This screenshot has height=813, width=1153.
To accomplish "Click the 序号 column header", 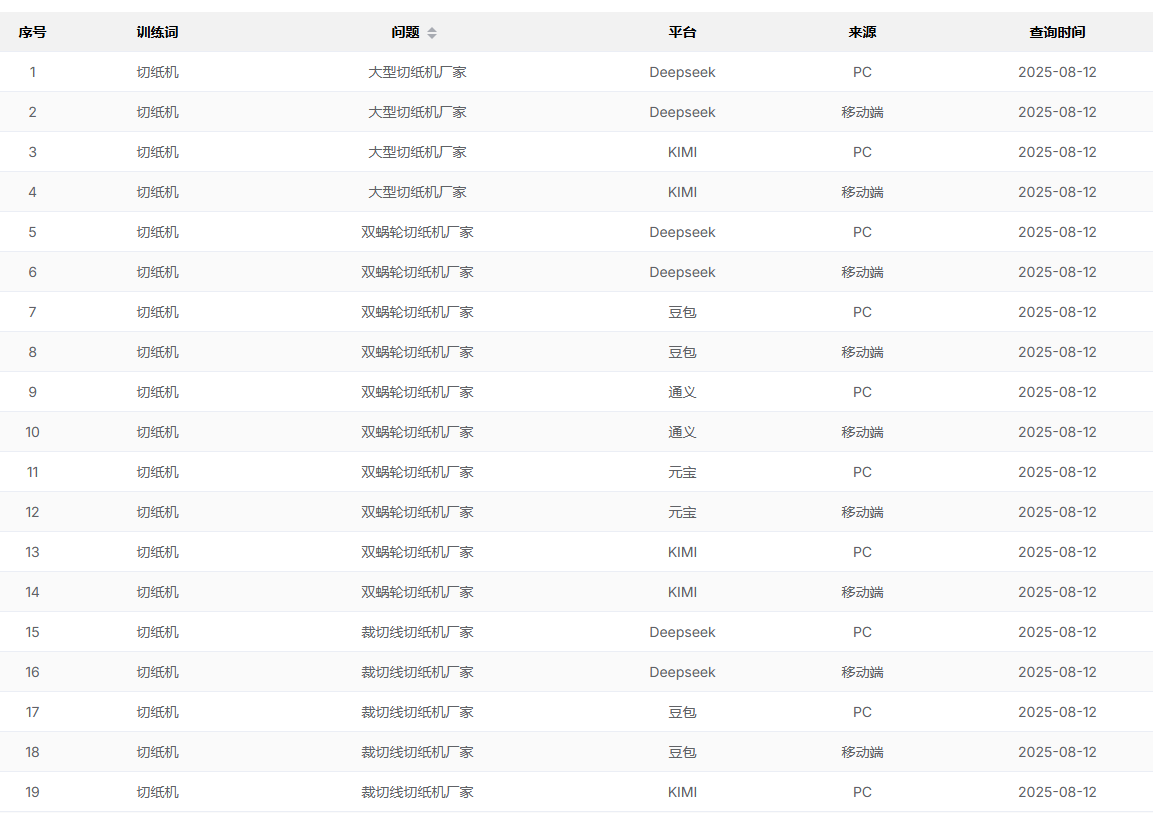I will click(x=32, y=32).
